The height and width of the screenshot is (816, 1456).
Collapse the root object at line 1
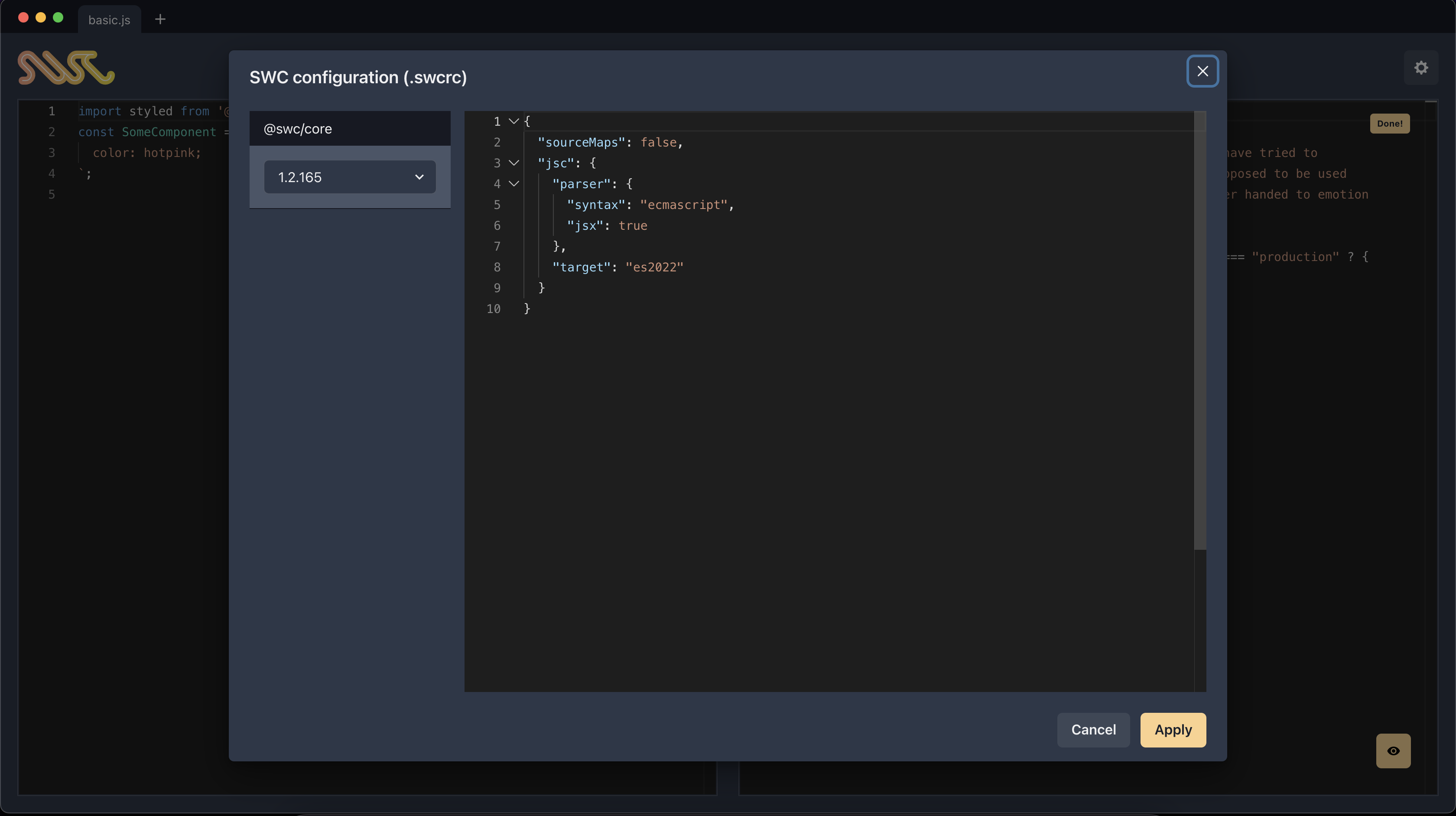click(514, 121)
